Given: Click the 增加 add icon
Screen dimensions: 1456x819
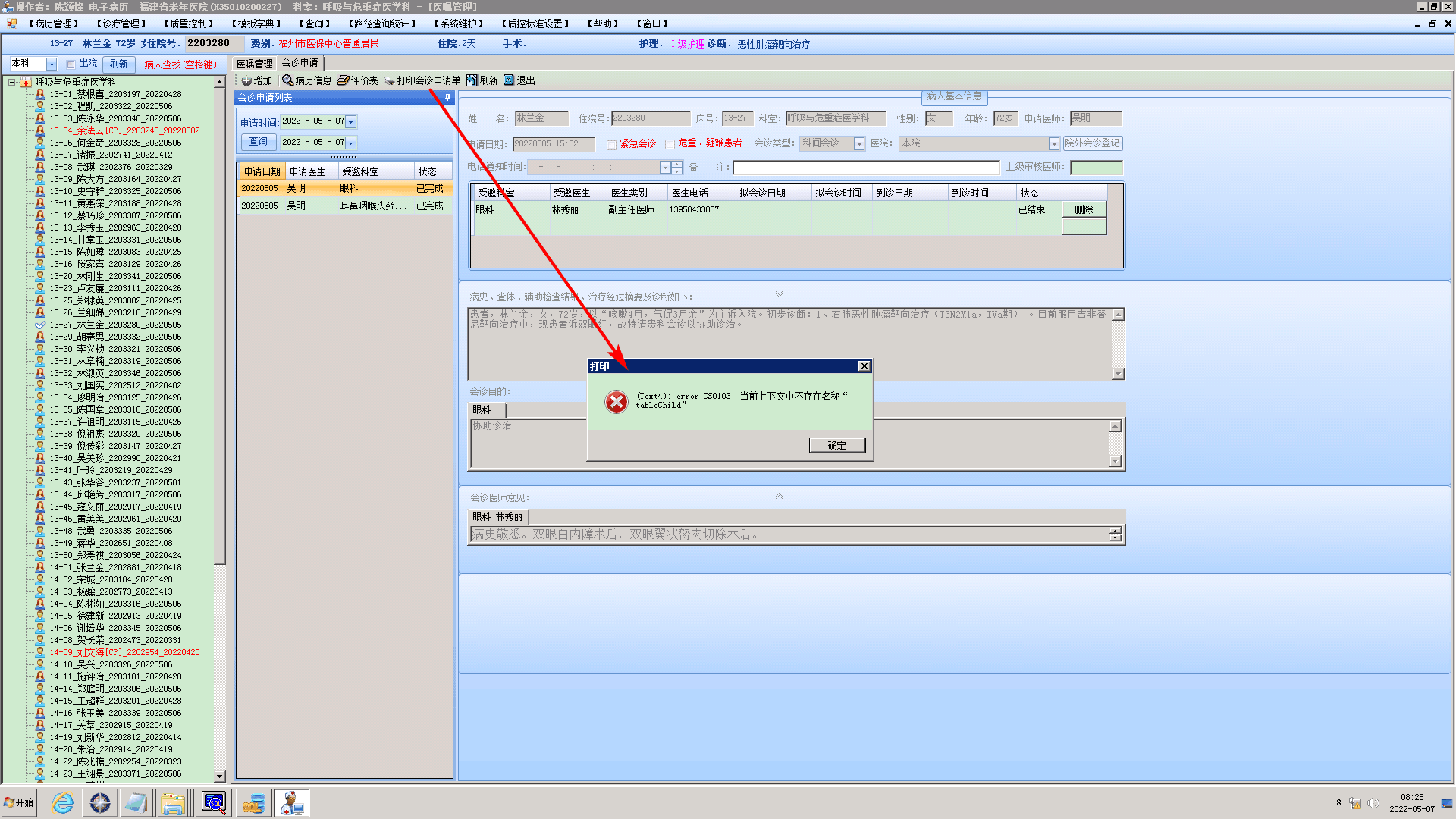Looking at the screenshot, I should click(x=246, y=80).
